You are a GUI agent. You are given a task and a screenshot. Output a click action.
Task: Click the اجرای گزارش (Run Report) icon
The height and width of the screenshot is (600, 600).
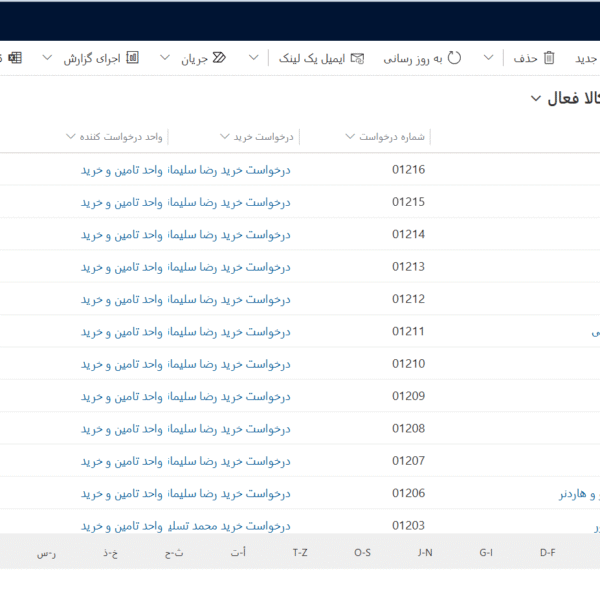tap(132, 58)
